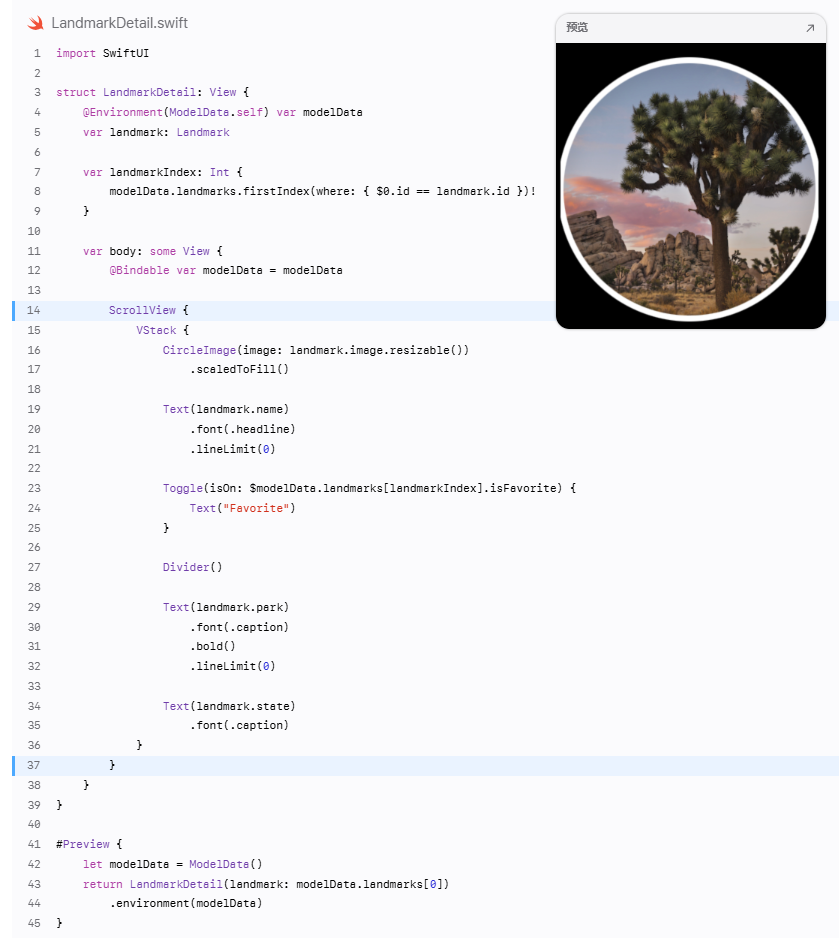This screenshot has width=839, height=938.
Task: Click the circular Joshua tree preview image
Action: (x=689, y=189)
